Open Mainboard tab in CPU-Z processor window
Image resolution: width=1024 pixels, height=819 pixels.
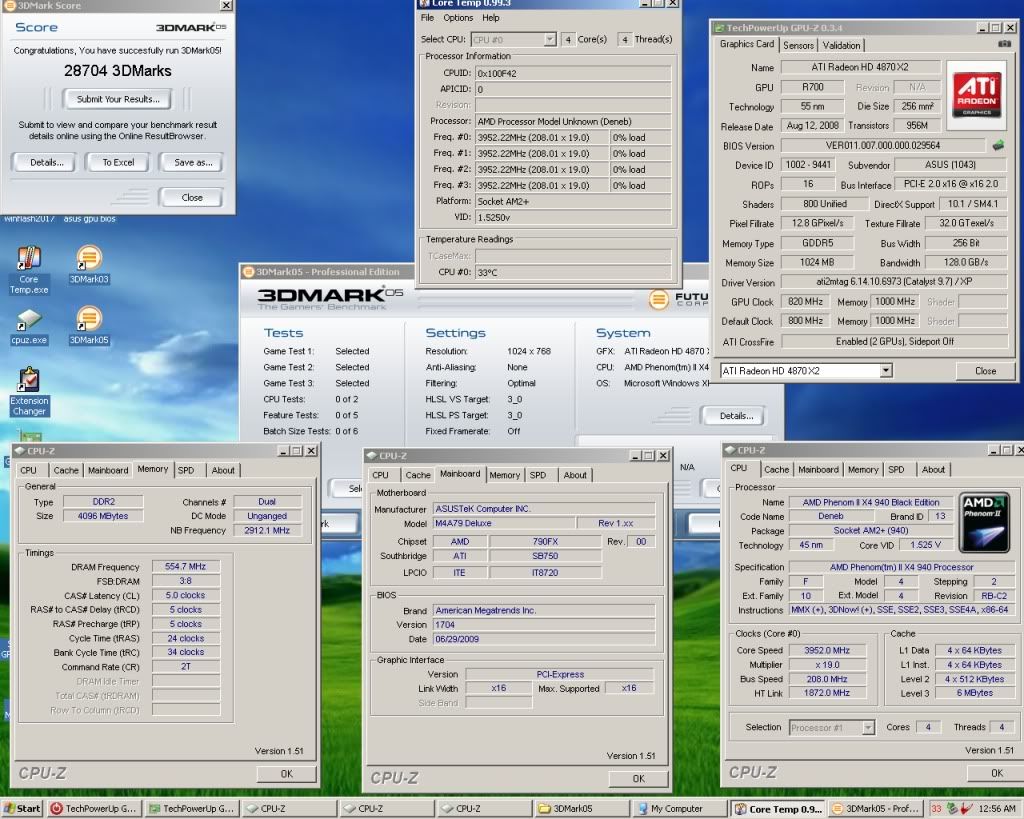click(818, 470)
